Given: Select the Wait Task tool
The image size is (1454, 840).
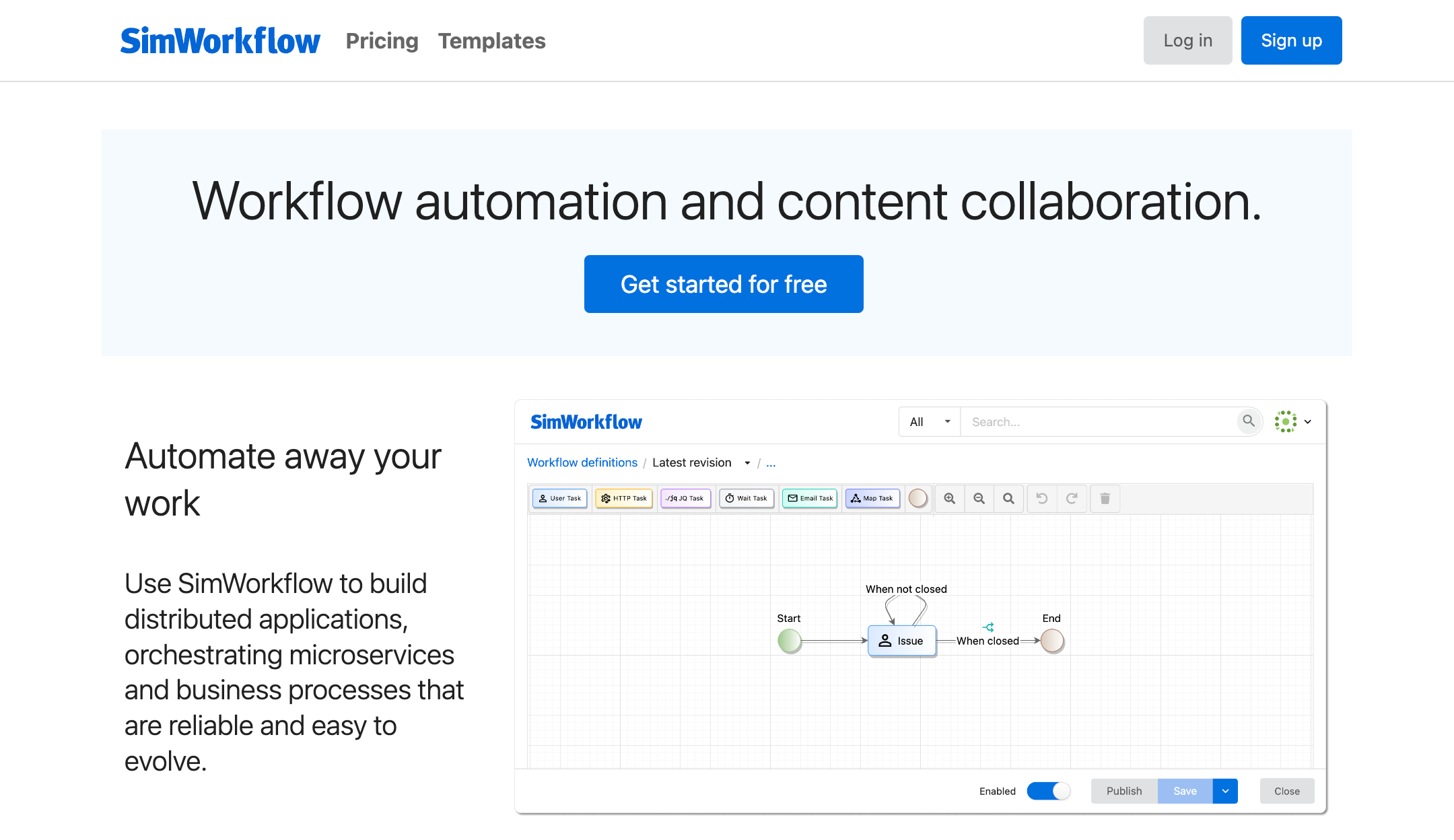Looking at the screenshot, I should click(x=747, y=499).
